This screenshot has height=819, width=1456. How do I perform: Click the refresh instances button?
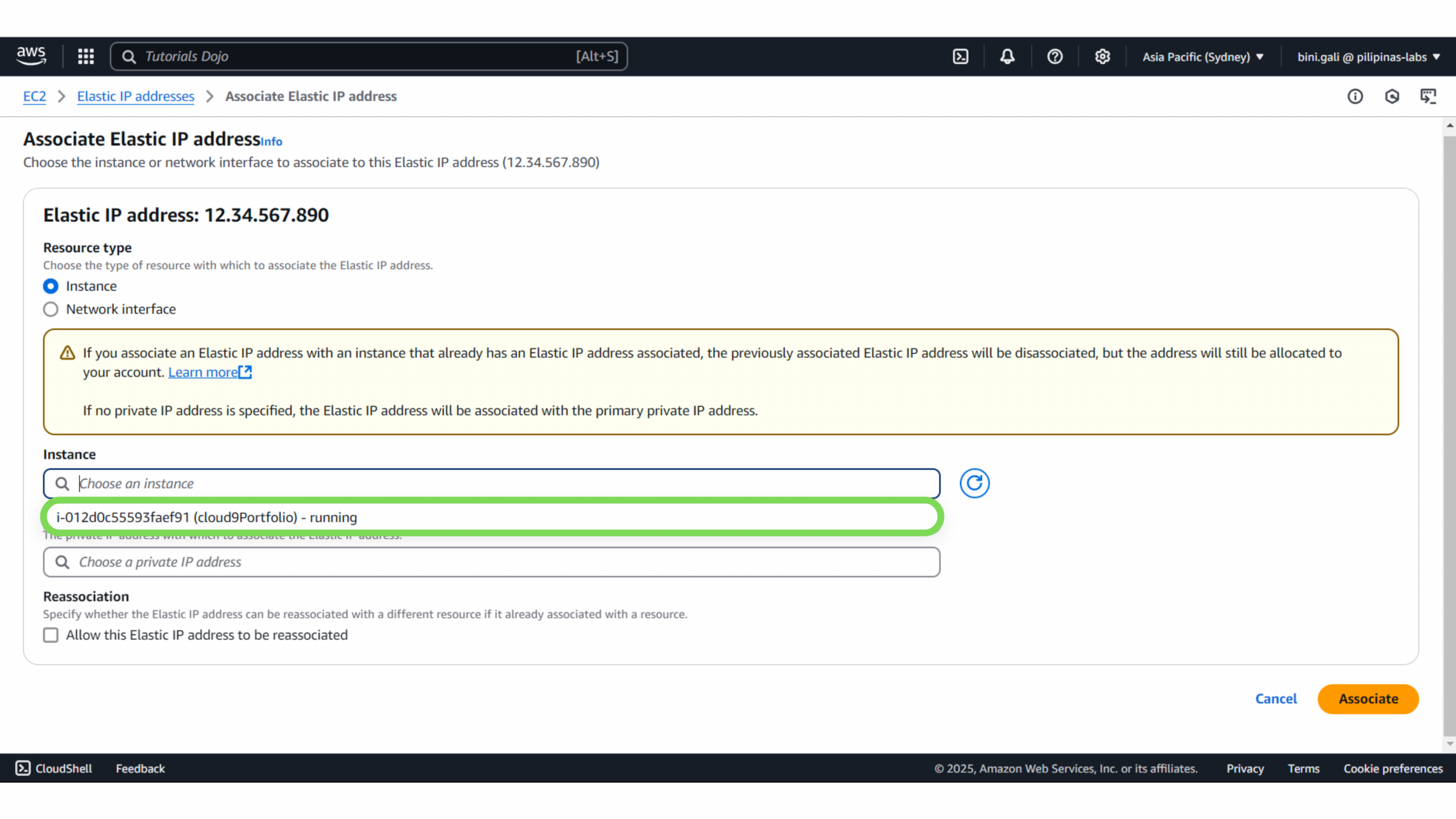974,483
